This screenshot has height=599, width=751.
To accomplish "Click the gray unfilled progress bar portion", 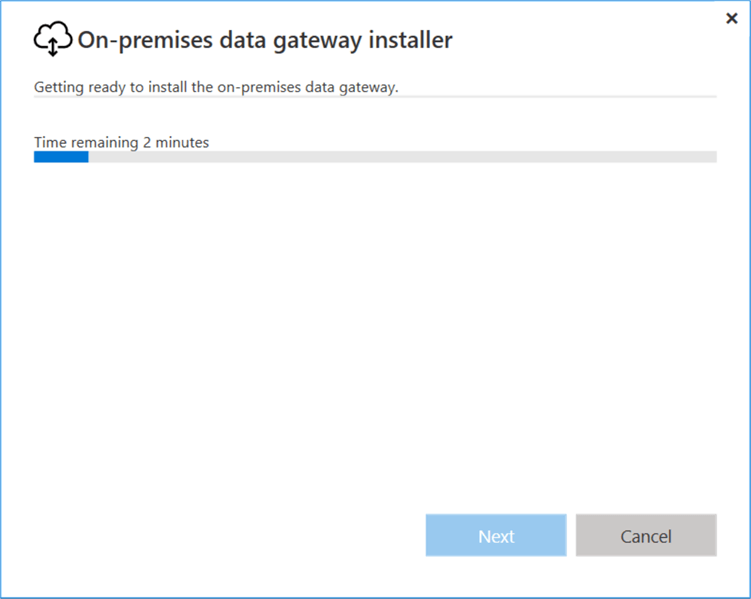I will [x=400, y=157].
